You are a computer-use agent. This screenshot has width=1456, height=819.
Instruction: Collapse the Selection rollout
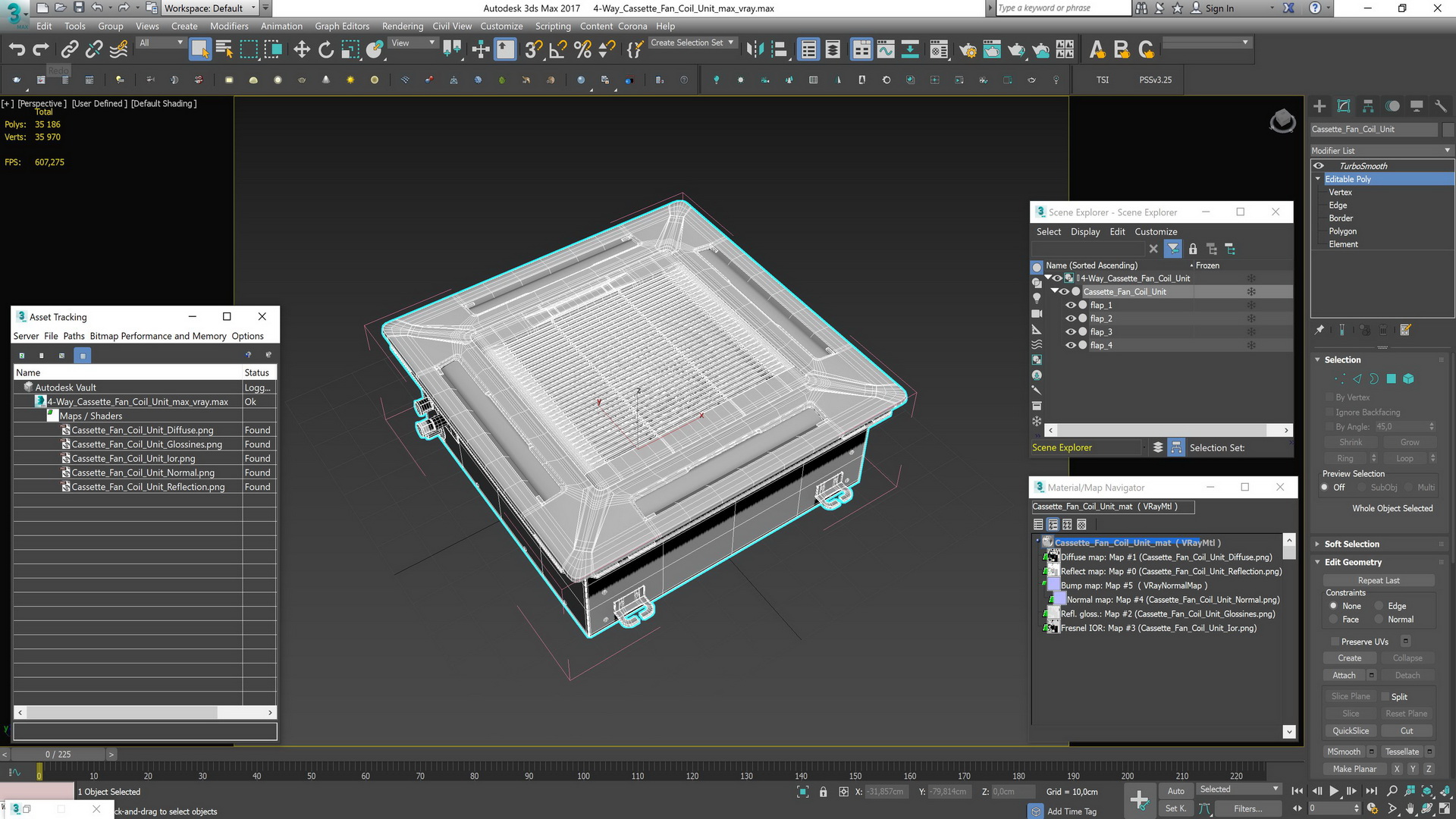pos(1318,360)
